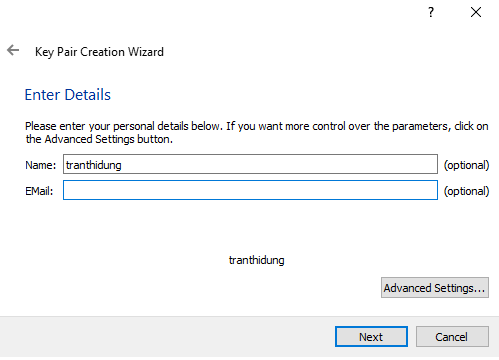Open Advanced Settings for key parameters
Image resolution: width=499 pixels, height=360 pixels.
click(435, 287)
